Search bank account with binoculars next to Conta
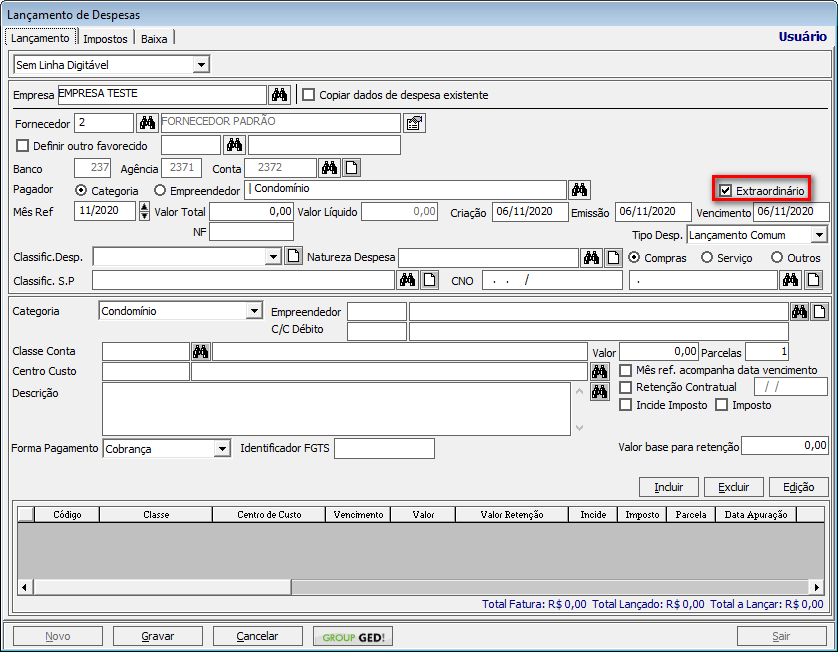The width and height of the screenshot is (838, 652). [329, 168]
